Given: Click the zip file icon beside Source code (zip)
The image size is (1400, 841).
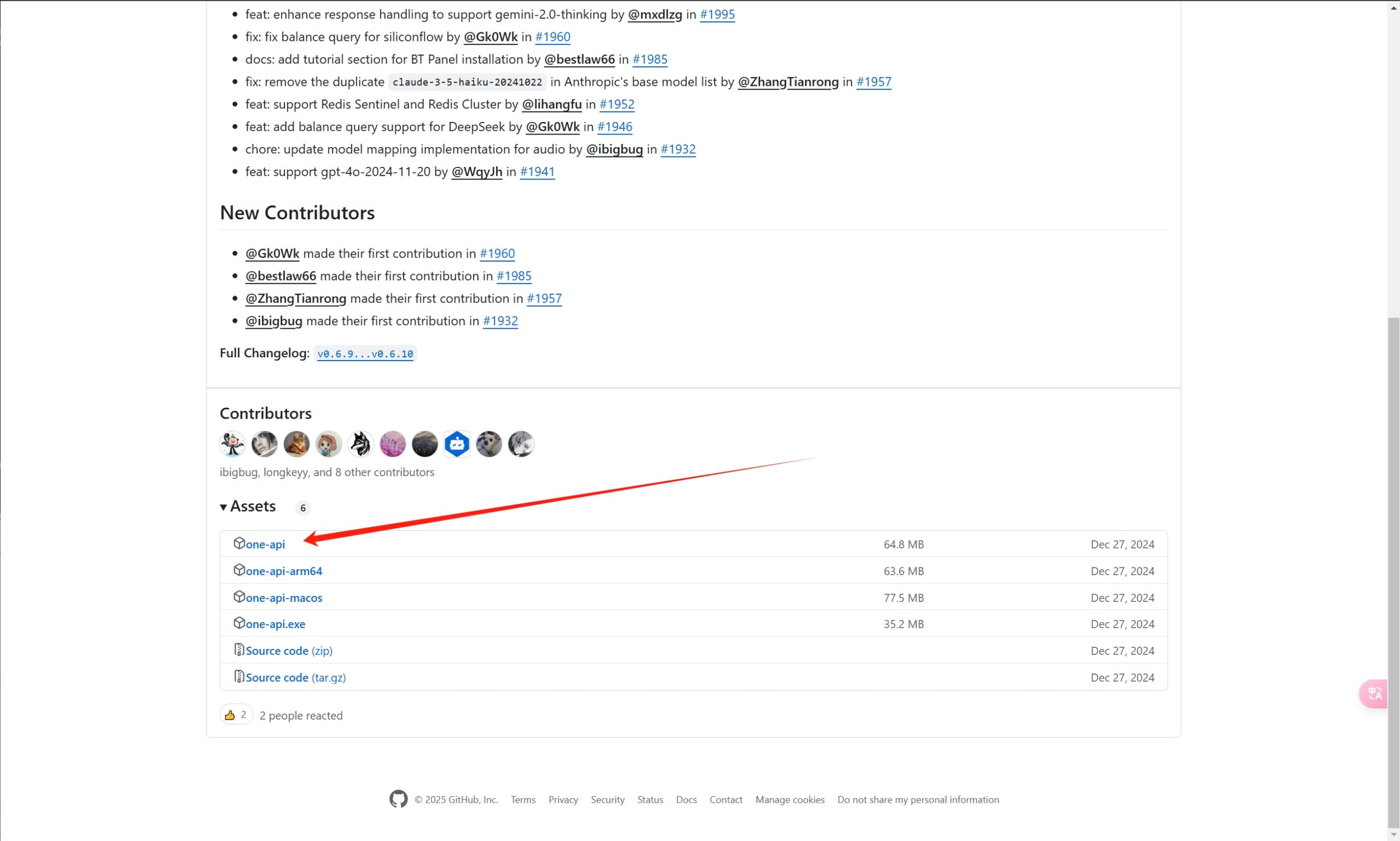Looking at the screenshot, I should [239, 649].
